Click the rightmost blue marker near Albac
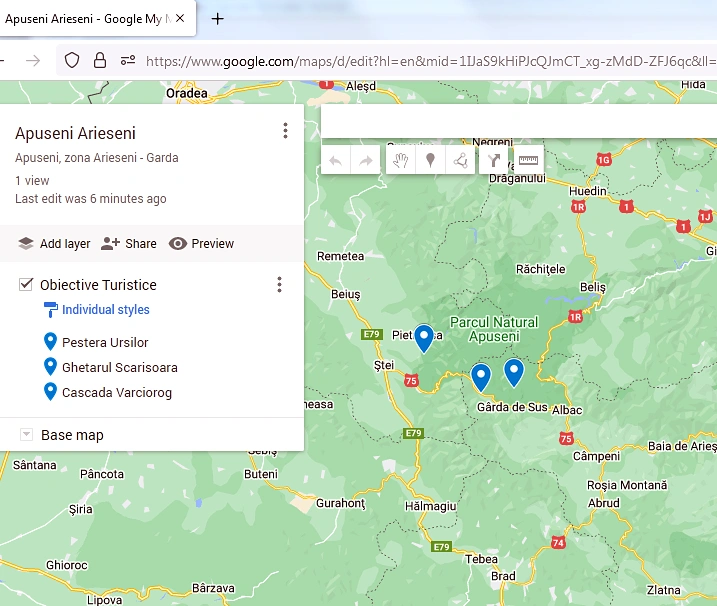This screenshot has height=606, width=717. [x=514, y=373]
